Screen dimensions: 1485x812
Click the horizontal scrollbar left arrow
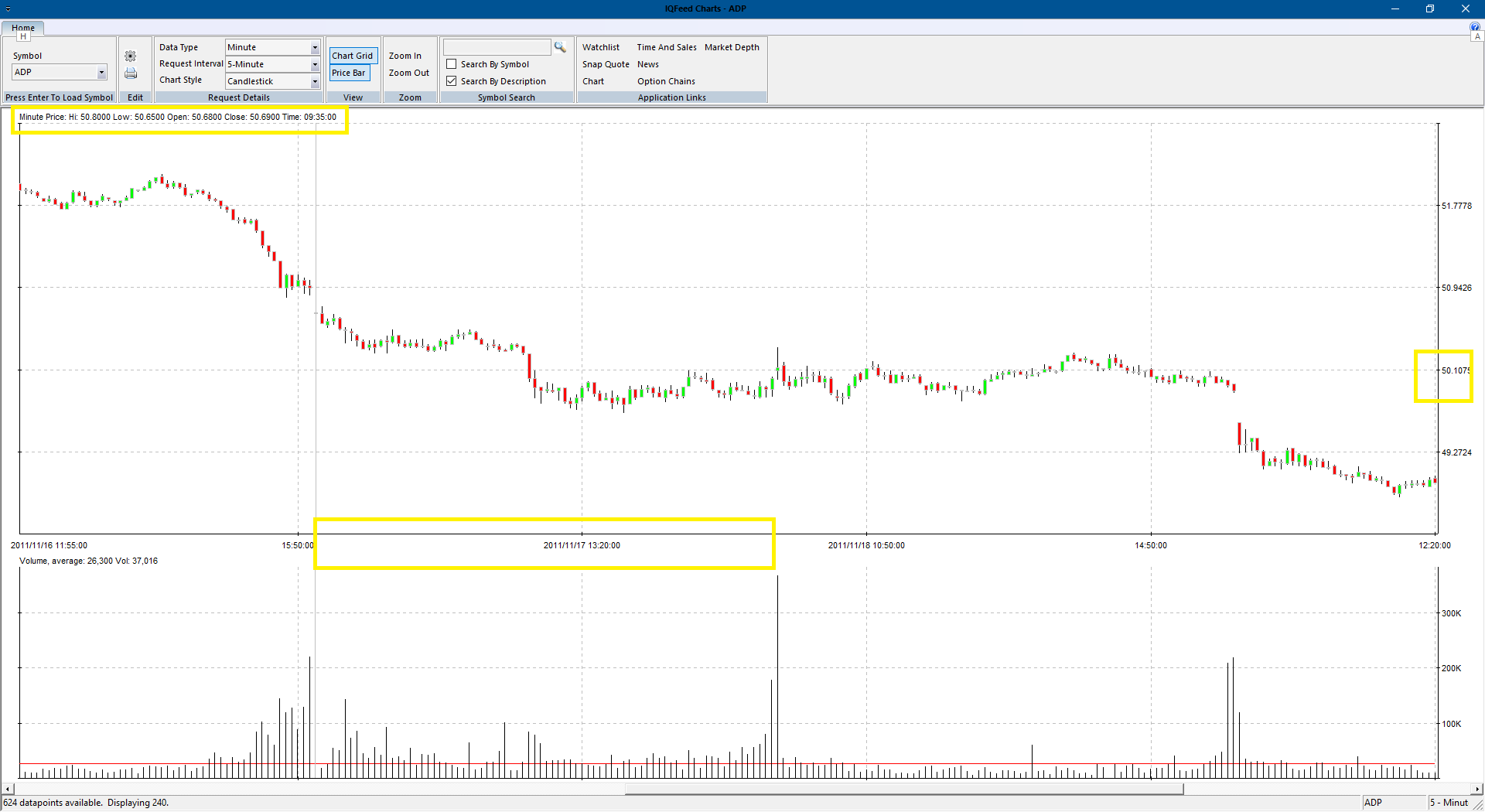8,790
